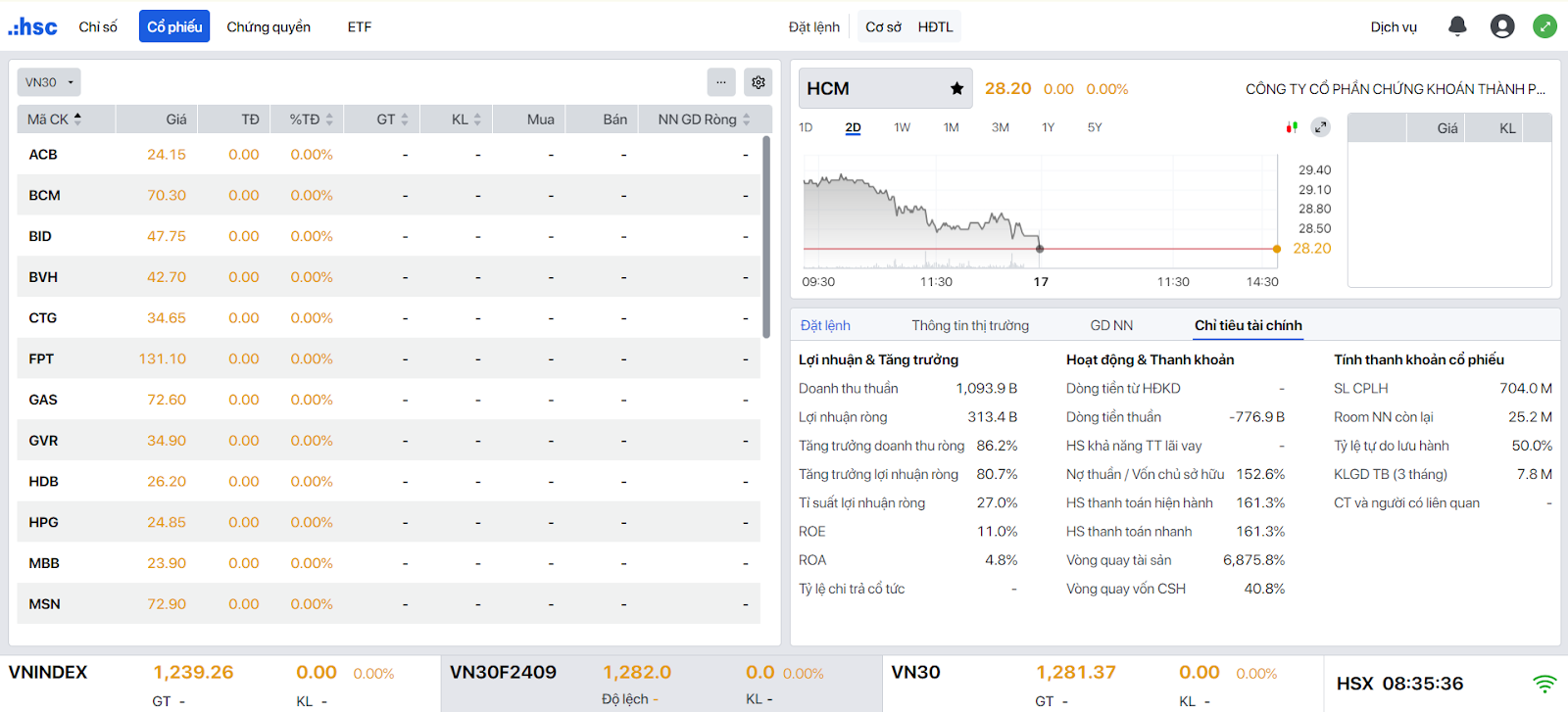Image resolution: width=1568 pixels, height=712 pixels.
Task: Click the green expand fullscreen icon
Action: (1544, 26)
